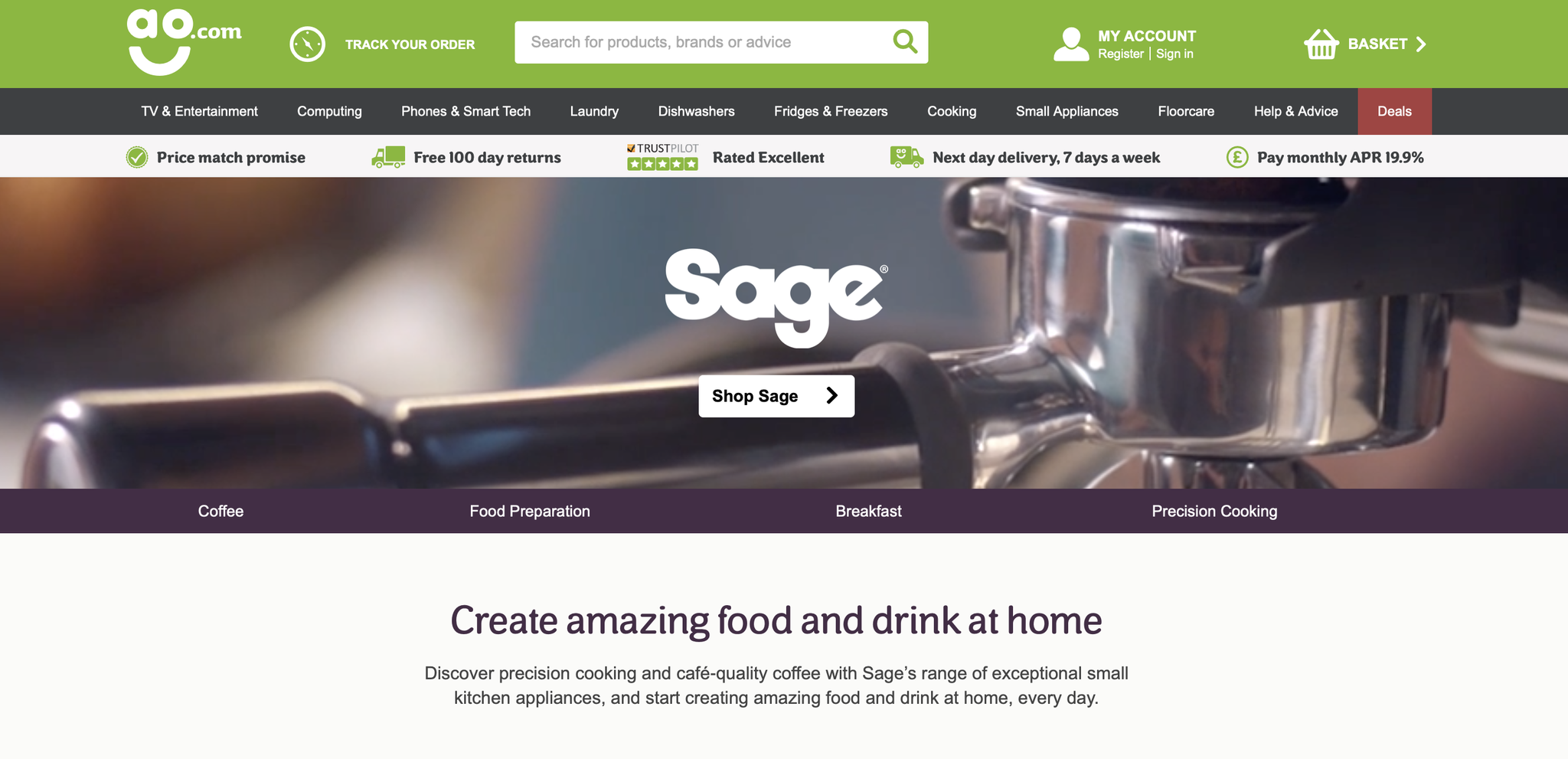The width and height of the screenshot is (1568, 759).
Task: Open the Laundry menu
Action: [x=594, y=111]
